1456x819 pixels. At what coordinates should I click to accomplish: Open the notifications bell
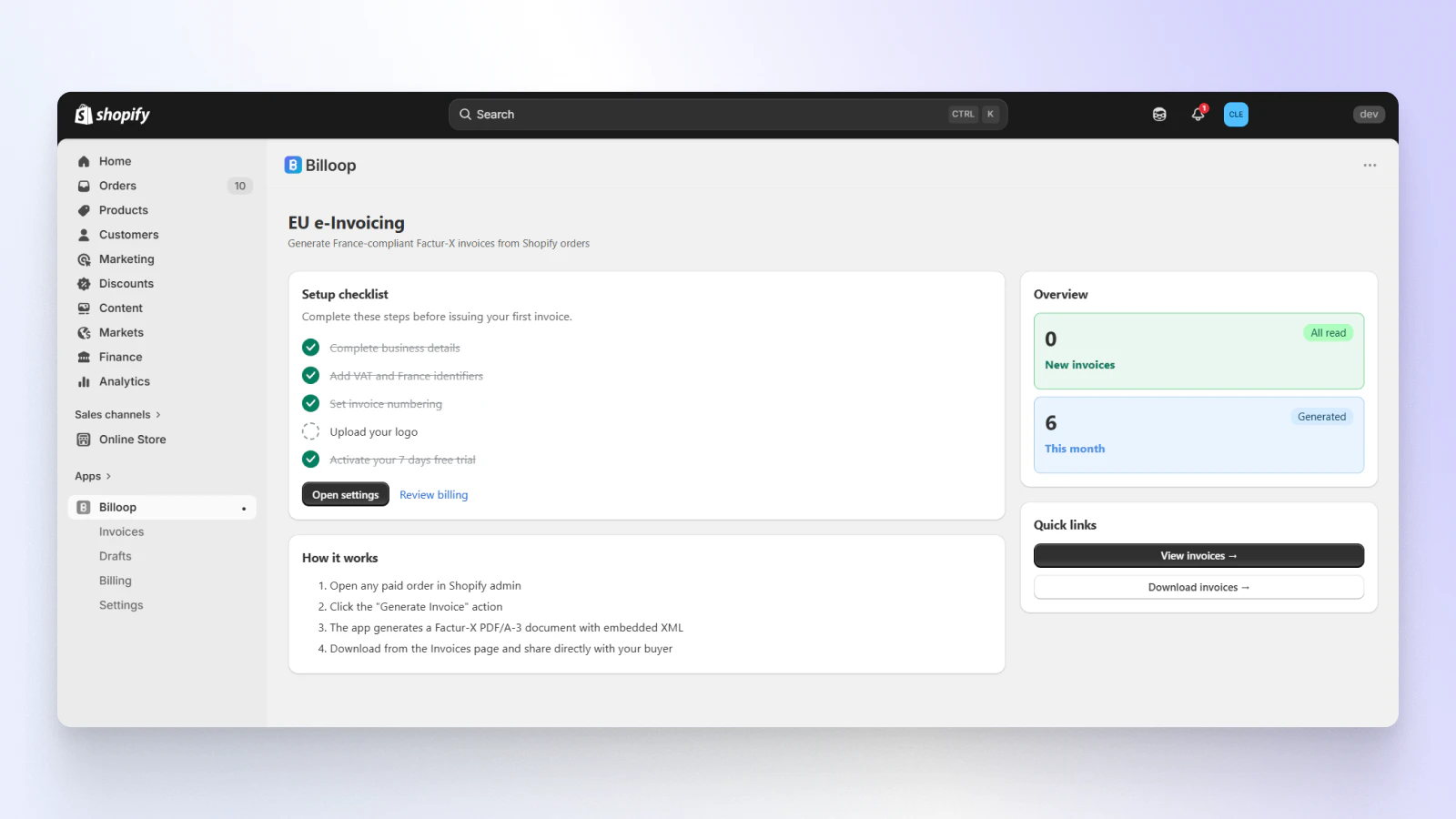pyautogui.click(x=1198, y=114)
